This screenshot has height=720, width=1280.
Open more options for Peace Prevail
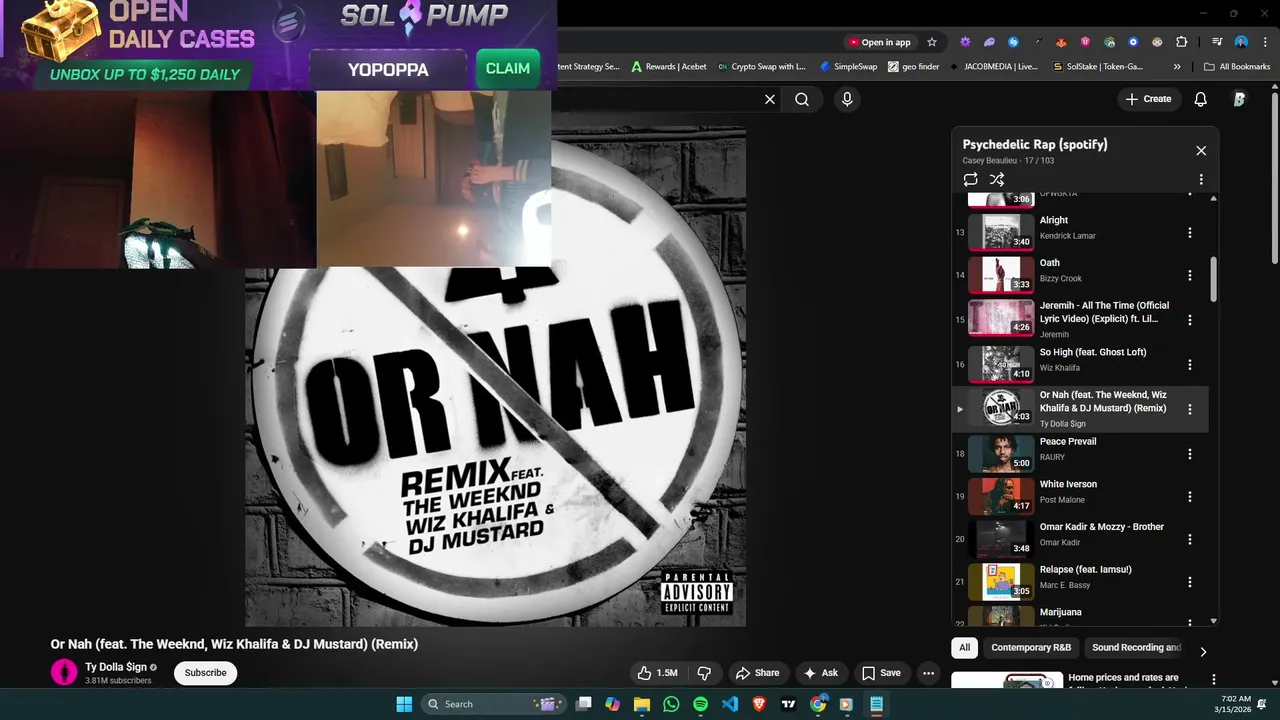[1190, 454]
